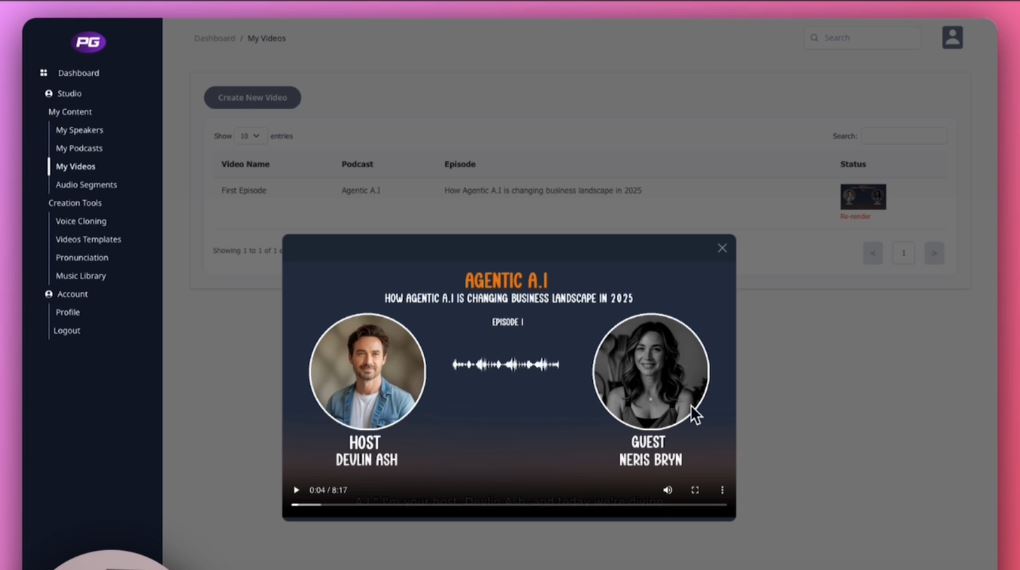Open video more options menu

(722, 490)
